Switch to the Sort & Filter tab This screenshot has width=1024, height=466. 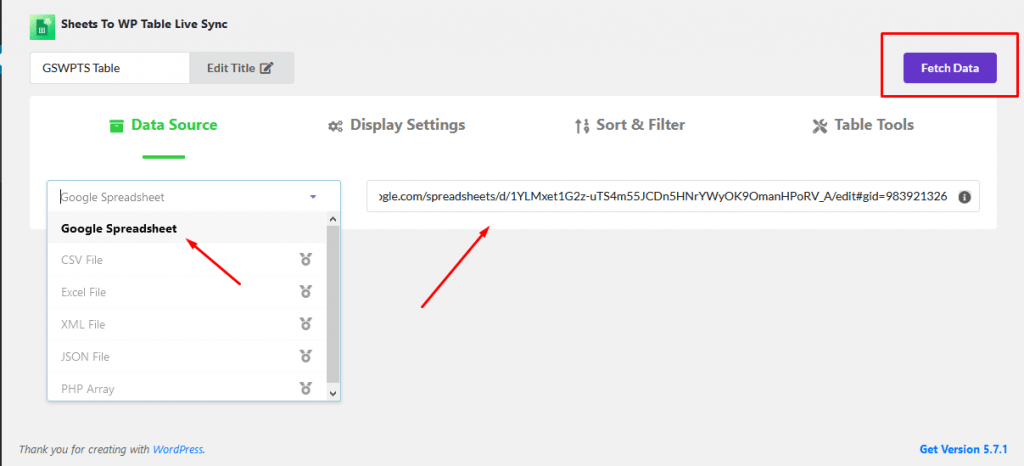coord(630,125)
